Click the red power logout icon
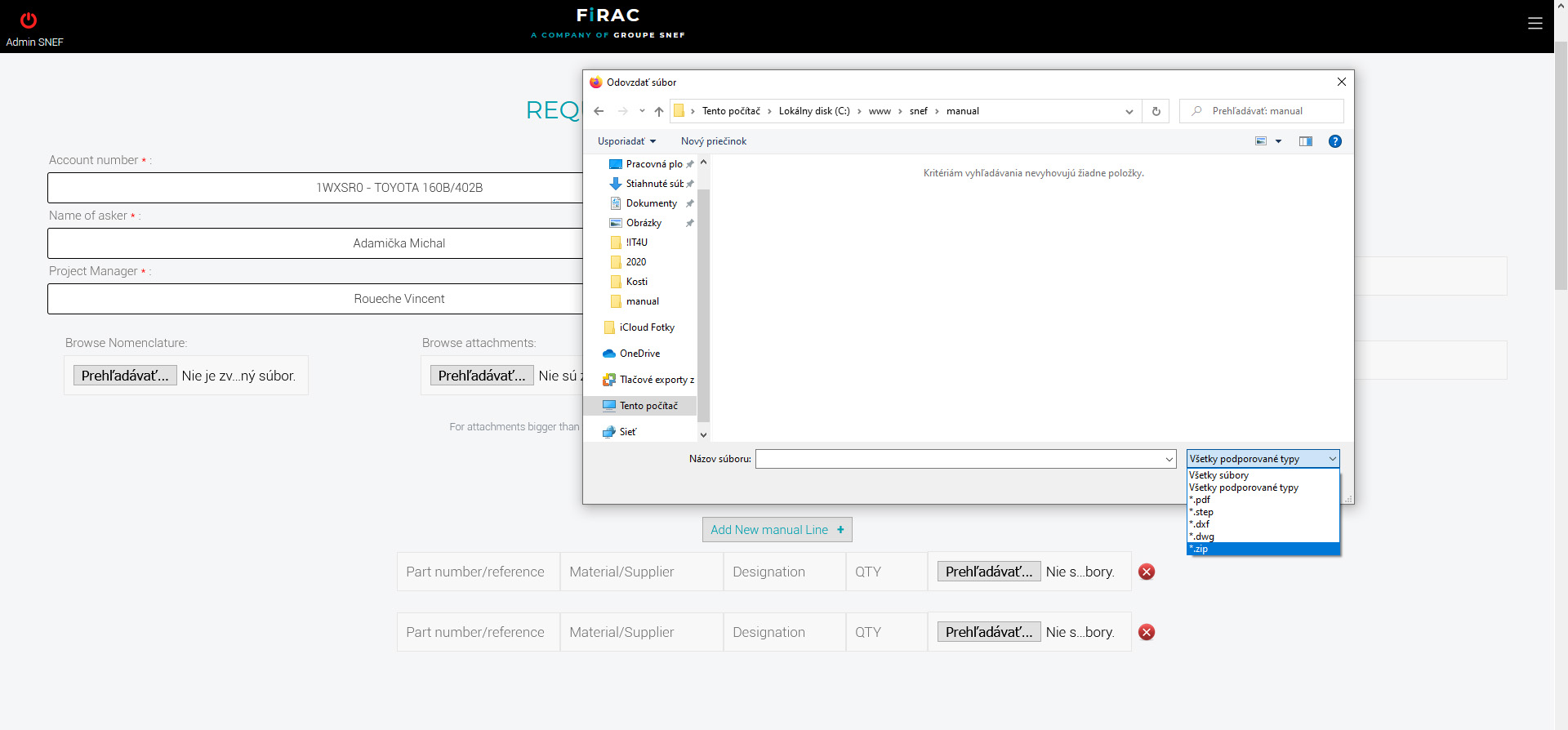This screenshot has width=1568, height=730. point(29,20)
